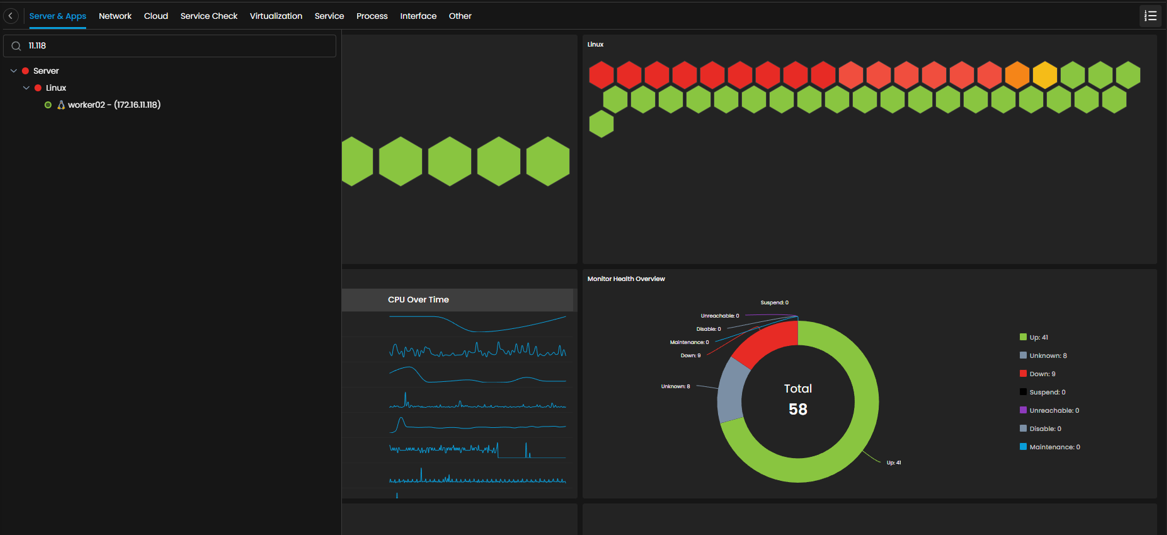Collapse the Server tree node
1167x535 pixels.
[13, 71]
